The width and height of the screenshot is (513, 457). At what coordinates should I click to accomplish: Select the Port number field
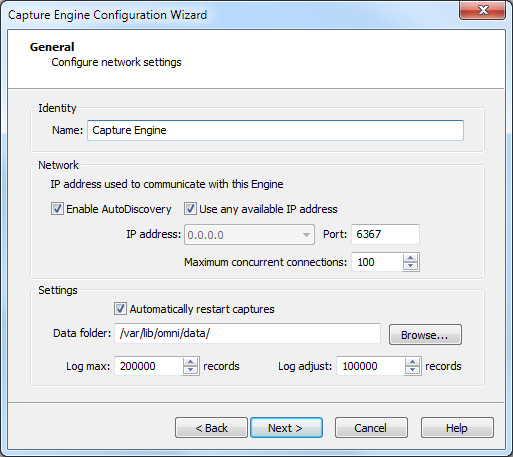coord(385,234)
